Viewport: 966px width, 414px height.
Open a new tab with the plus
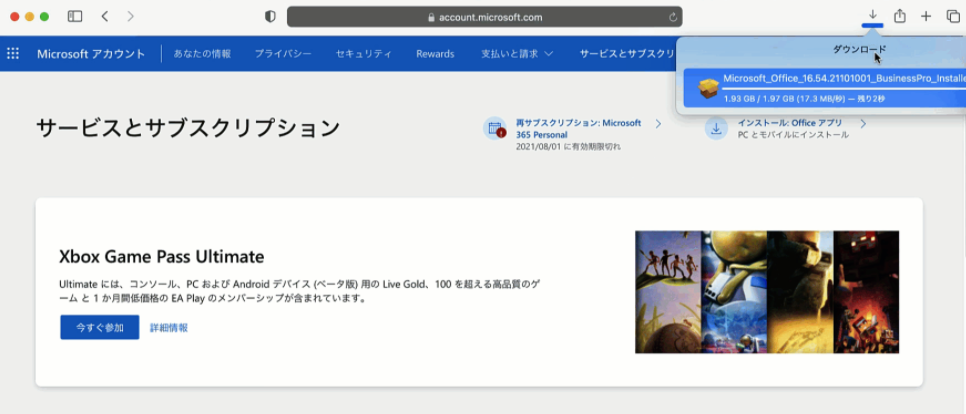tap(926, 17)
